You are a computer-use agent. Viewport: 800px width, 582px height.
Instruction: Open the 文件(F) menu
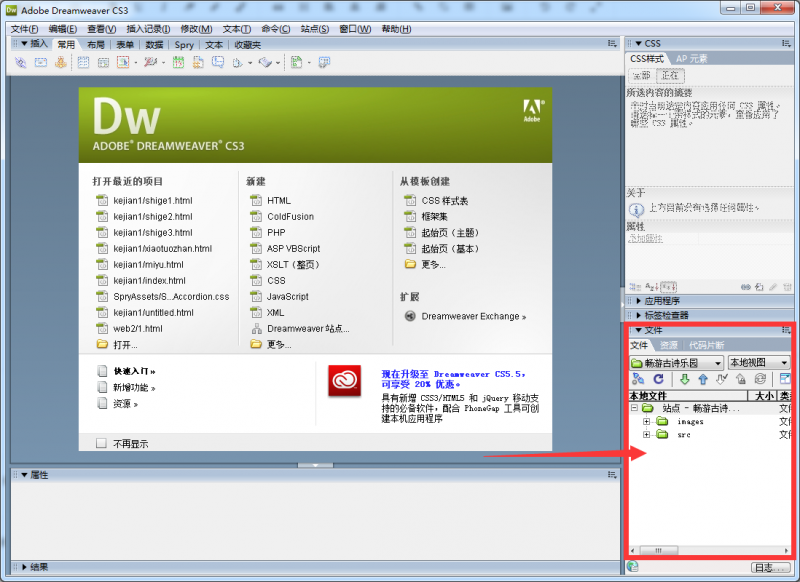(24, 29)
